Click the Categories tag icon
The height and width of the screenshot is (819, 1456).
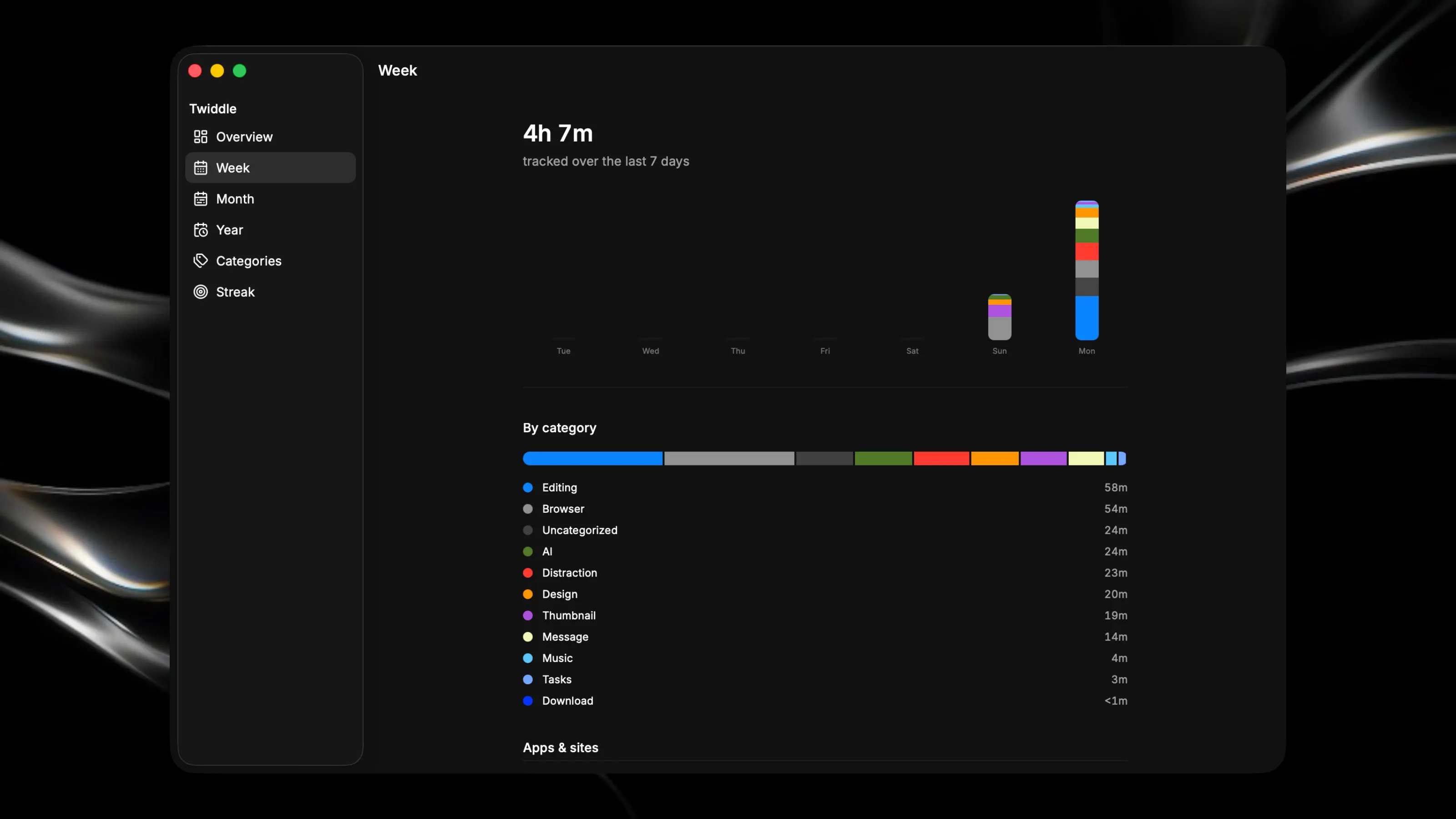coord(201,261)
